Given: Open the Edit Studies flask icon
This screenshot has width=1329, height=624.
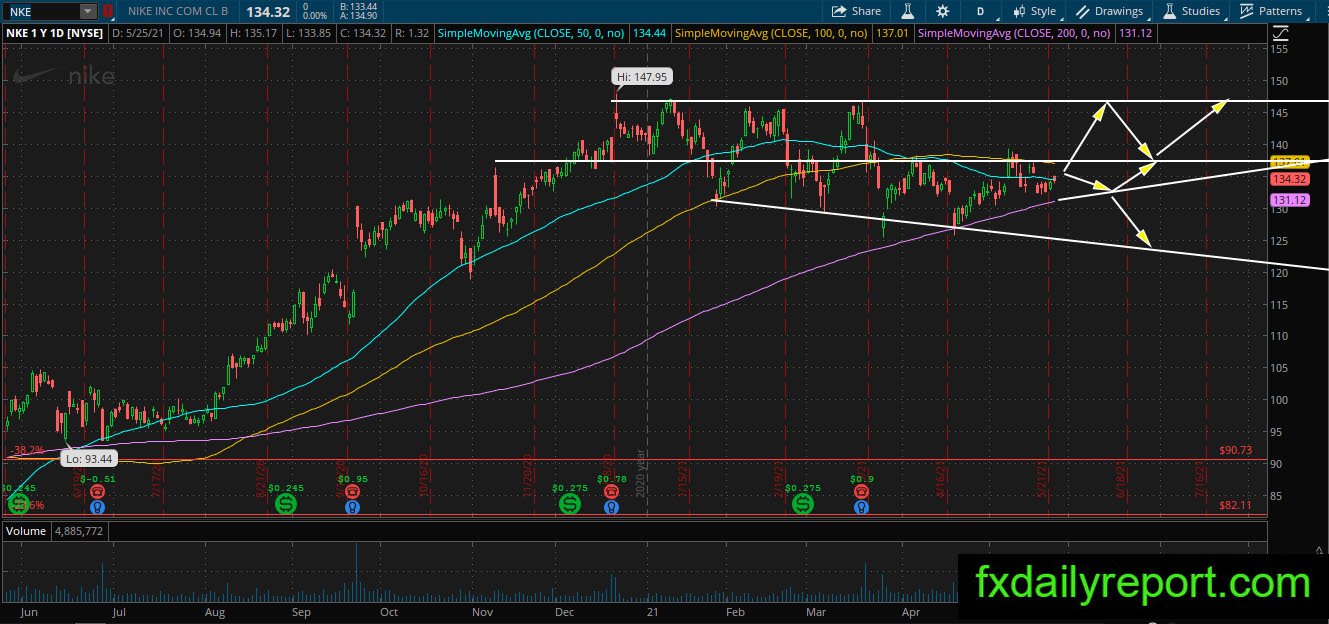Looking at the screenshot, I should (909, 11).
